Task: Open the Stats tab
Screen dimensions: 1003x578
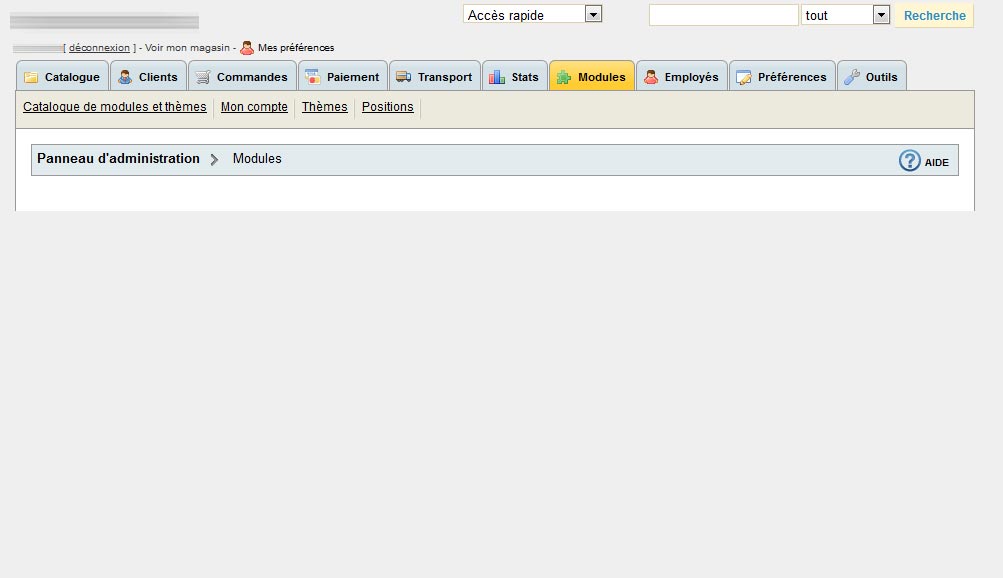Action: 515,76
